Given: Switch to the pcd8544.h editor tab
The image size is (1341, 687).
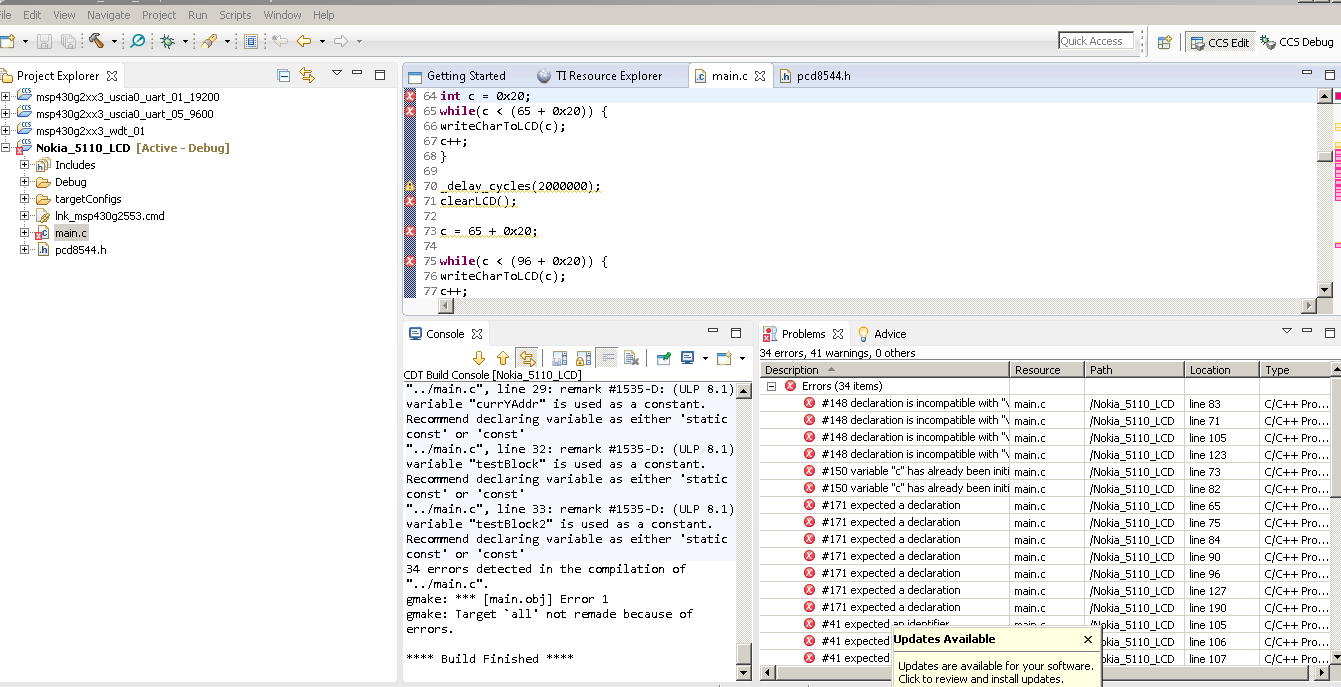Looking at the screenshot, I should [823, 76].
